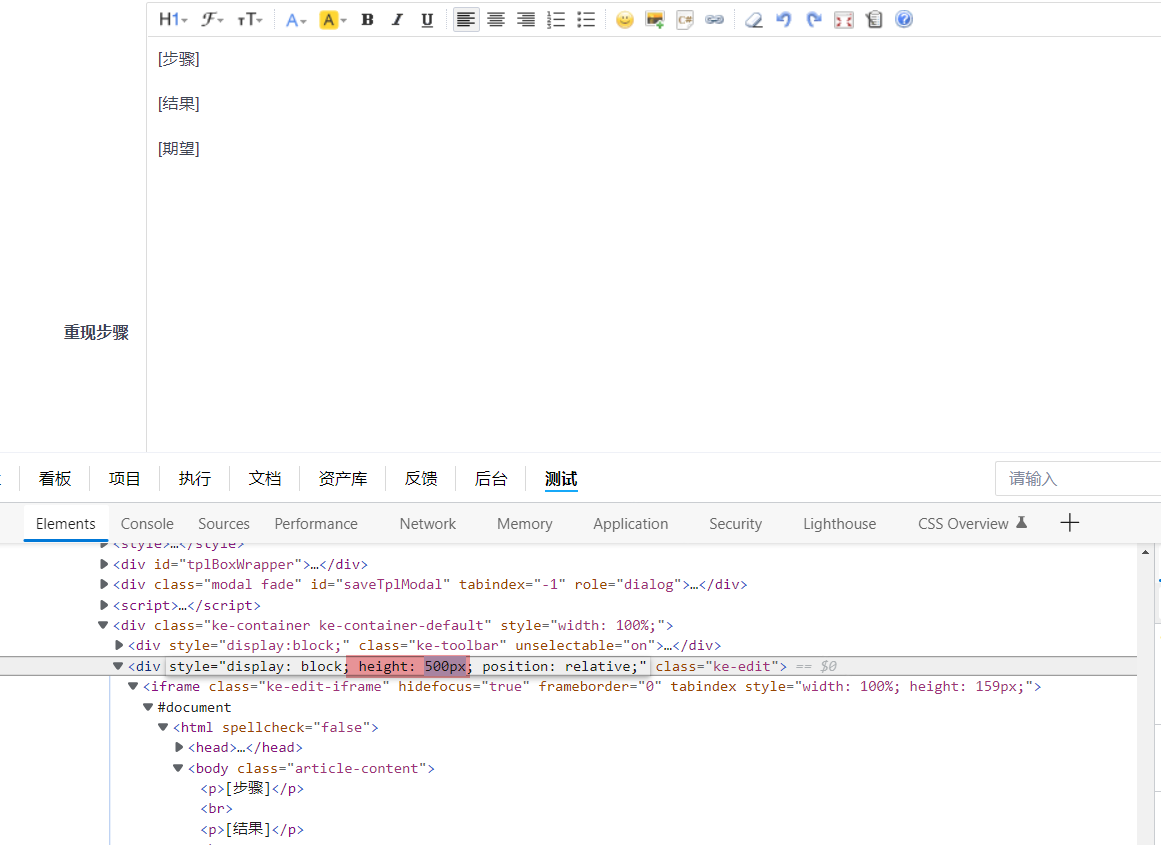
Task: Open the text color picker
Action: pos(295,20)
